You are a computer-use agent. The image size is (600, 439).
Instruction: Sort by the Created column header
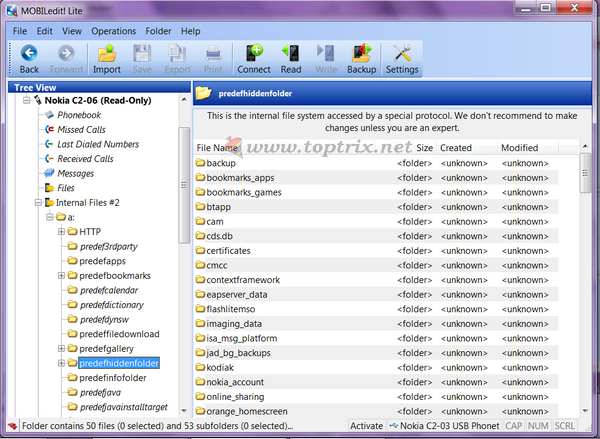pos(456,148)
